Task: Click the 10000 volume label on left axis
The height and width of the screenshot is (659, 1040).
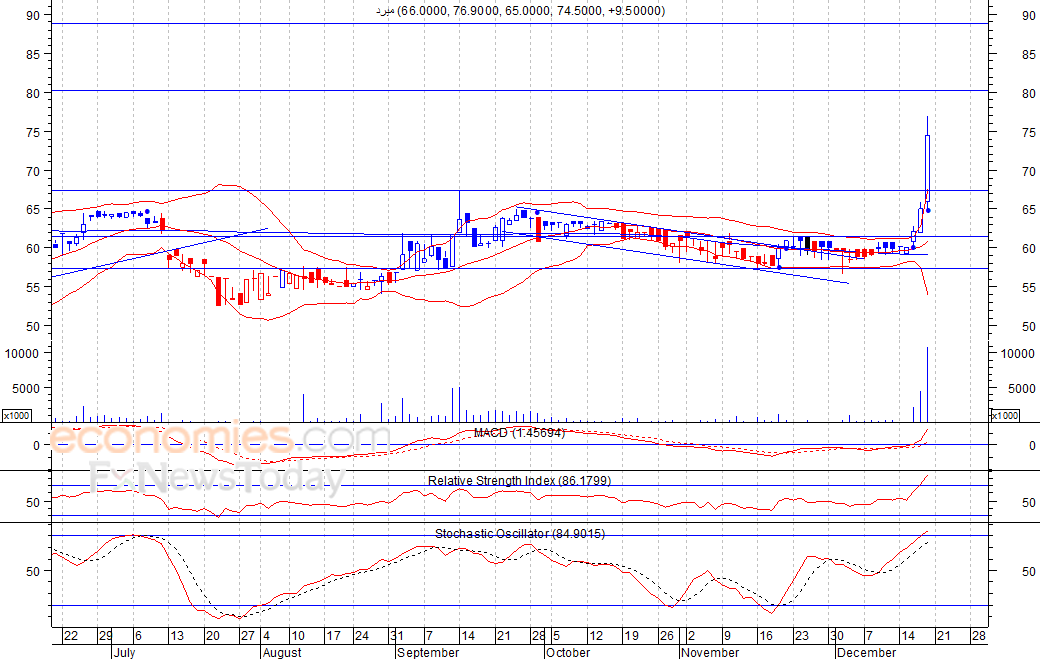Action: click(x=23, y=354)
